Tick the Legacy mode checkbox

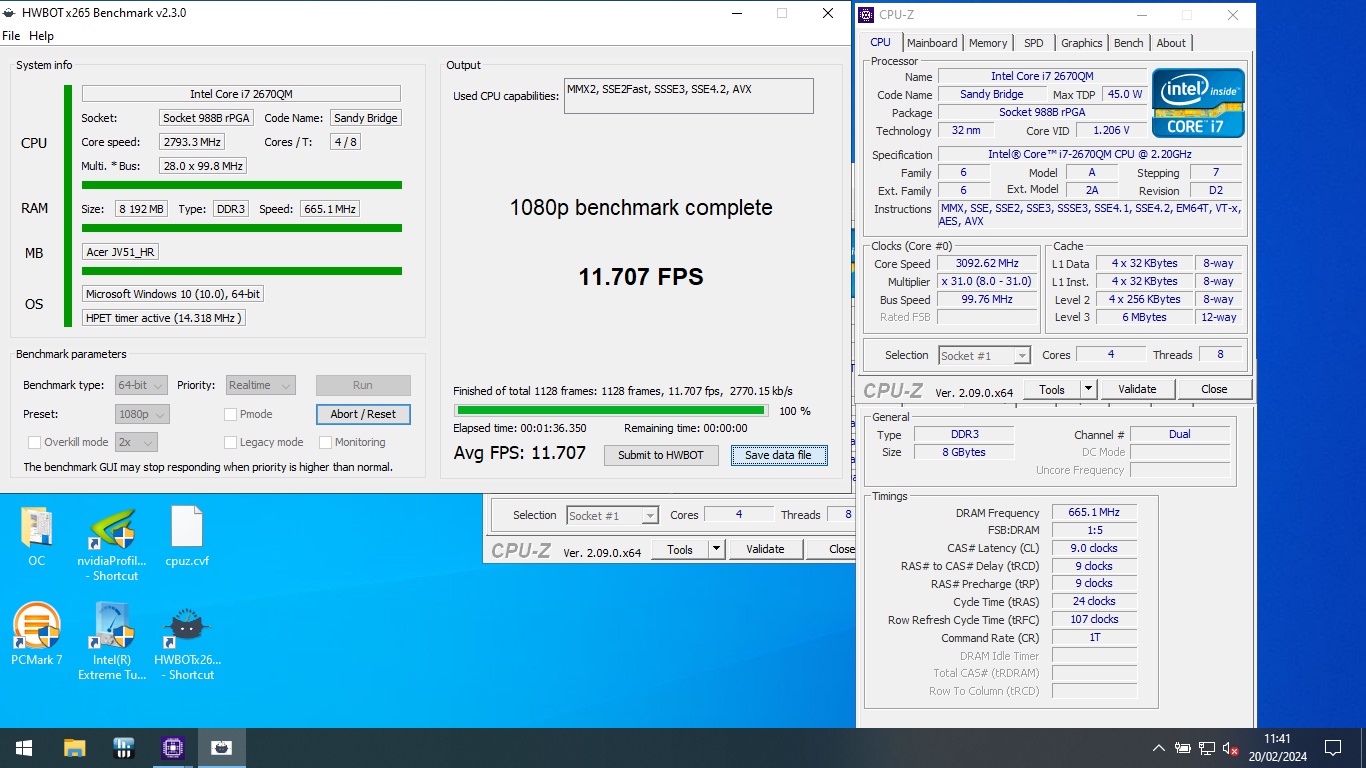[x=230, y=442]
